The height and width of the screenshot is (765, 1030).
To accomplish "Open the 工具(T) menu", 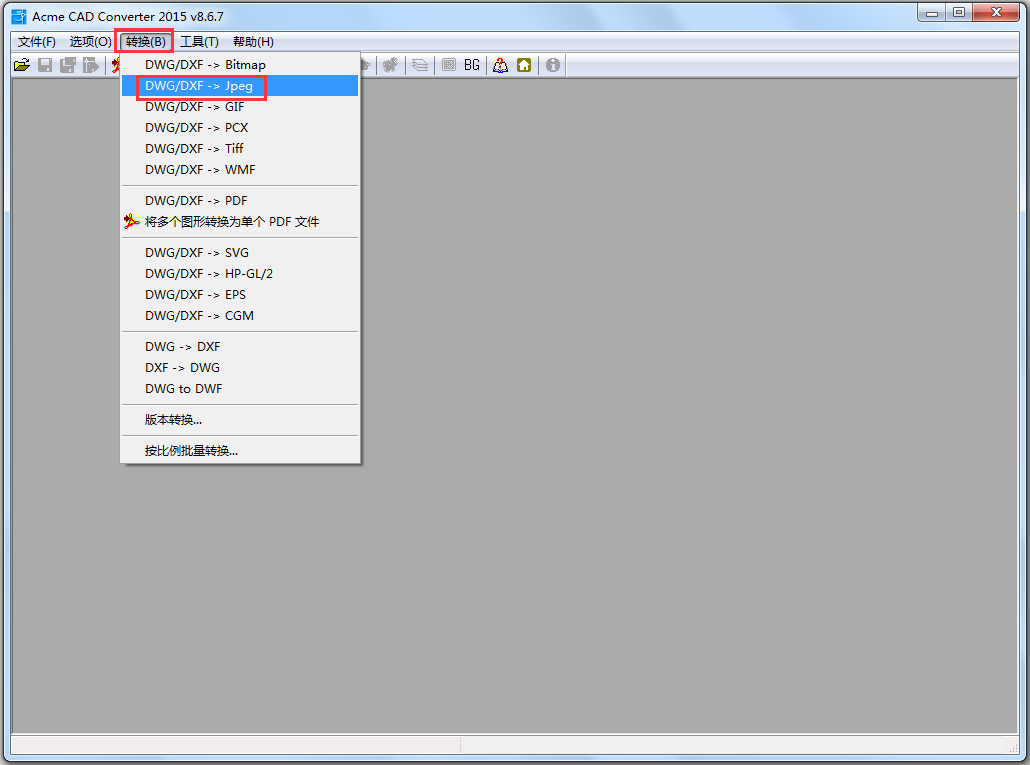I will (199, 41).
